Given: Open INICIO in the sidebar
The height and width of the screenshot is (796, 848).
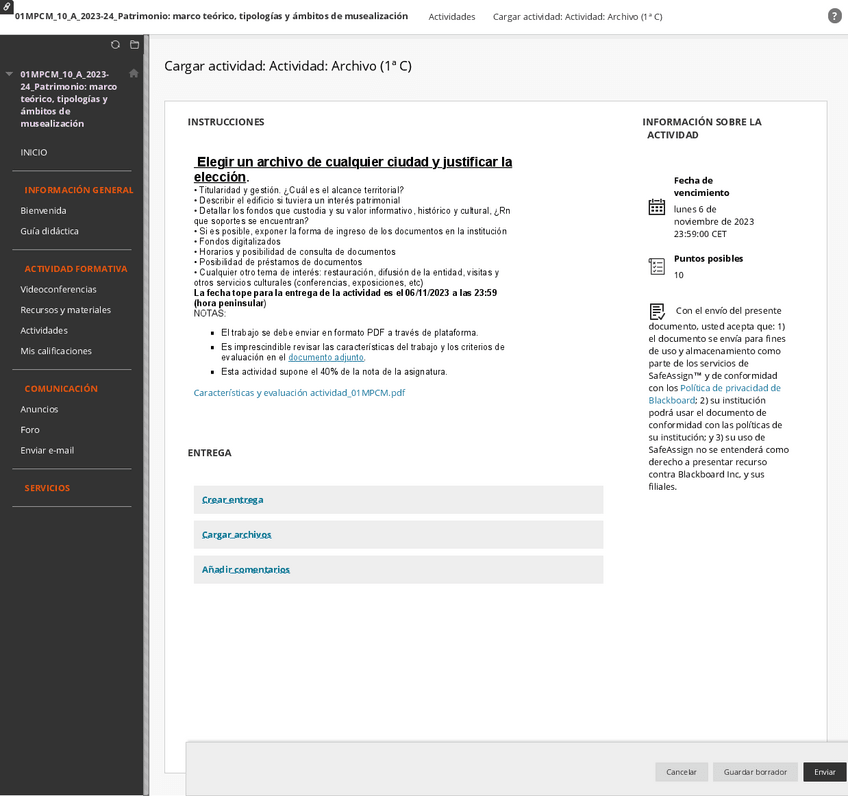Looking at the screenshot, I should [34, 152].
